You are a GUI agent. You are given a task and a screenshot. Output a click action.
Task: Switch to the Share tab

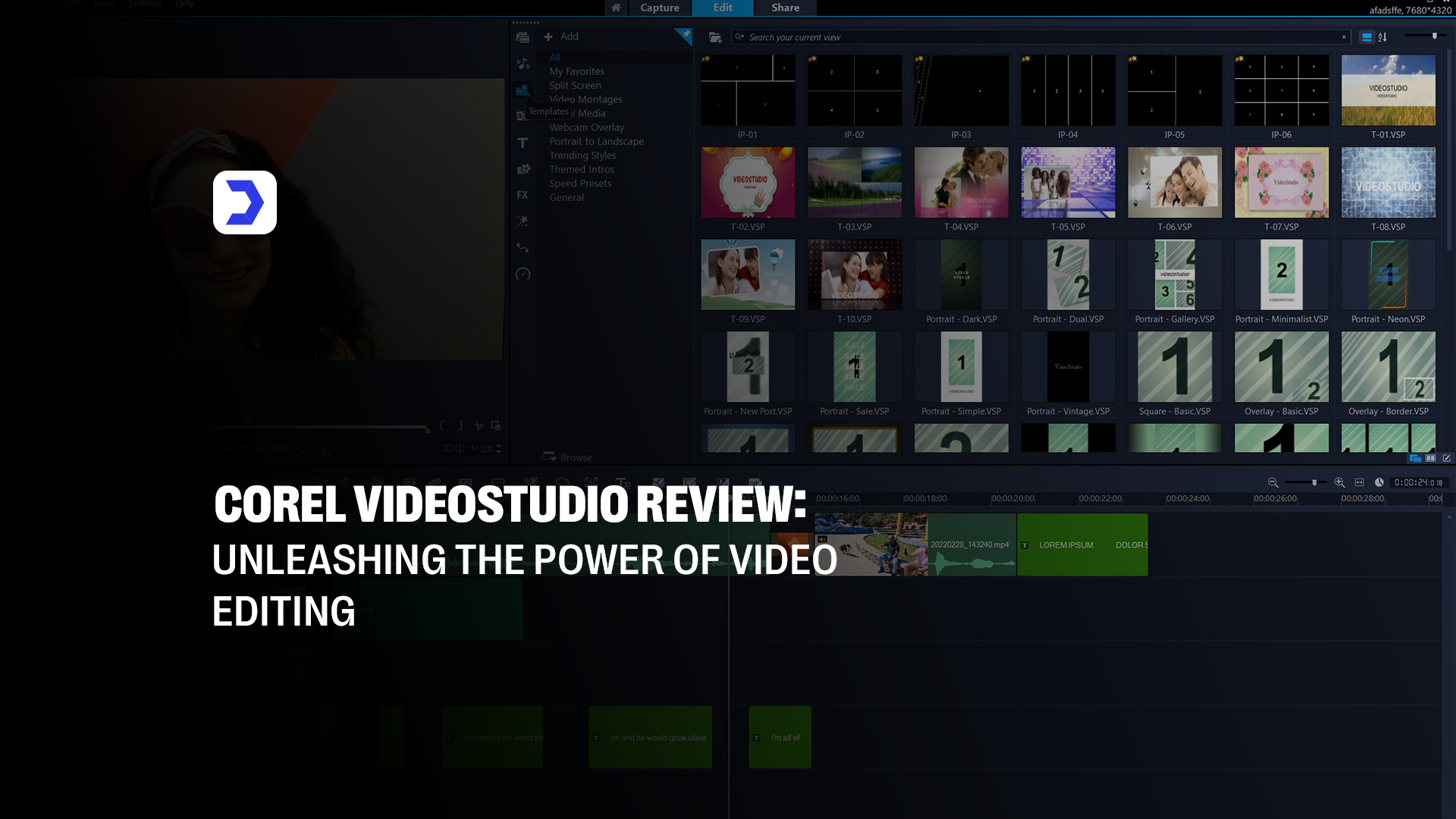(x=785, y=8)
